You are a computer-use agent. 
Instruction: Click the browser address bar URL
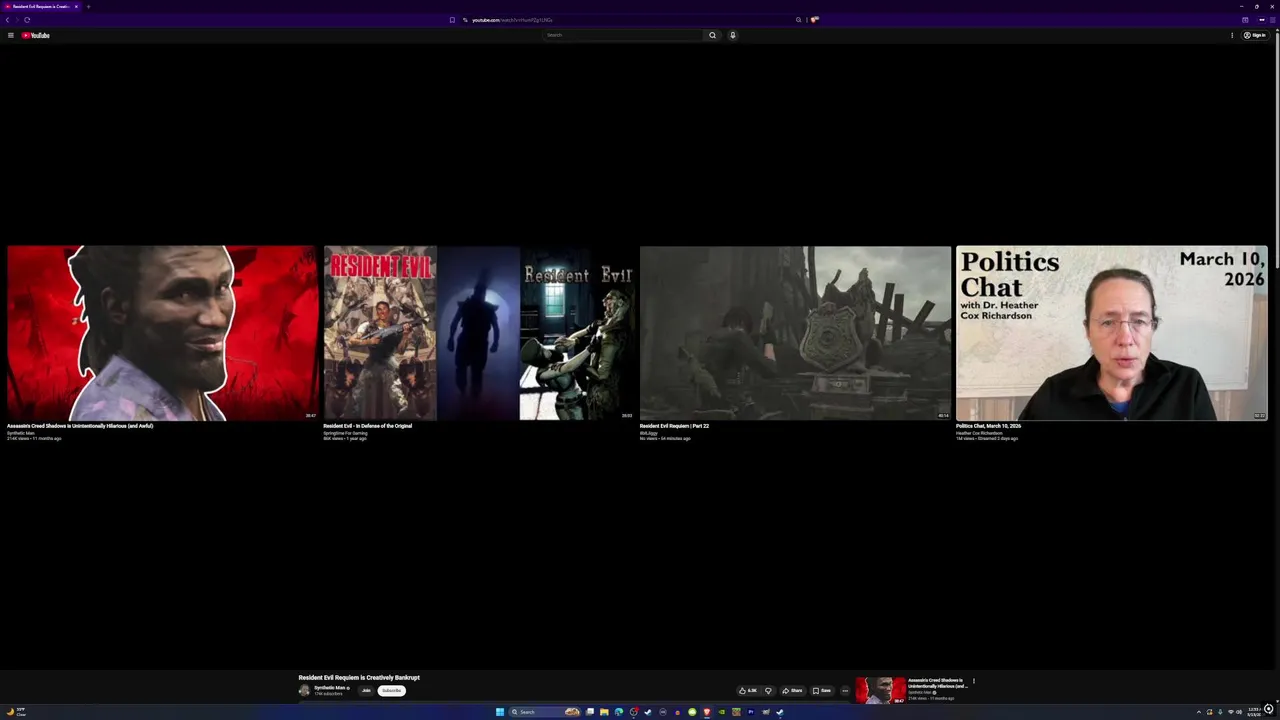click(512, 20)
